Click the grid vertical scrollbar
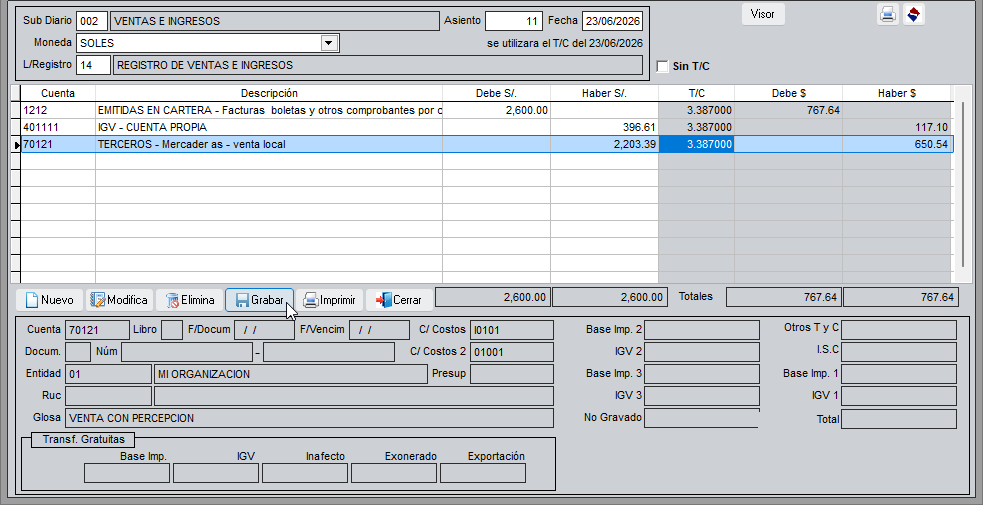 pos(963,185)
